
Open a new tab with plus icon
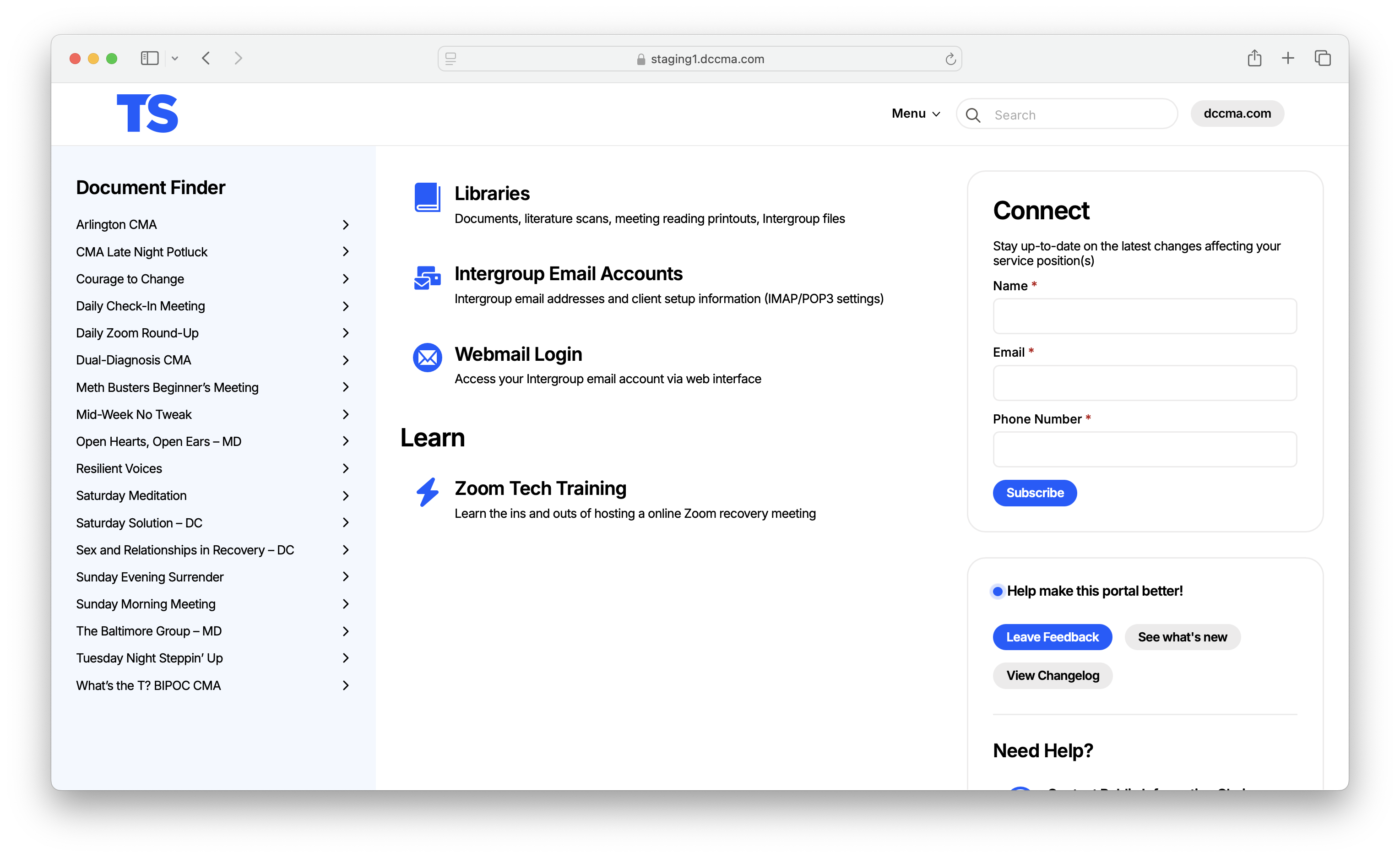1288,58
